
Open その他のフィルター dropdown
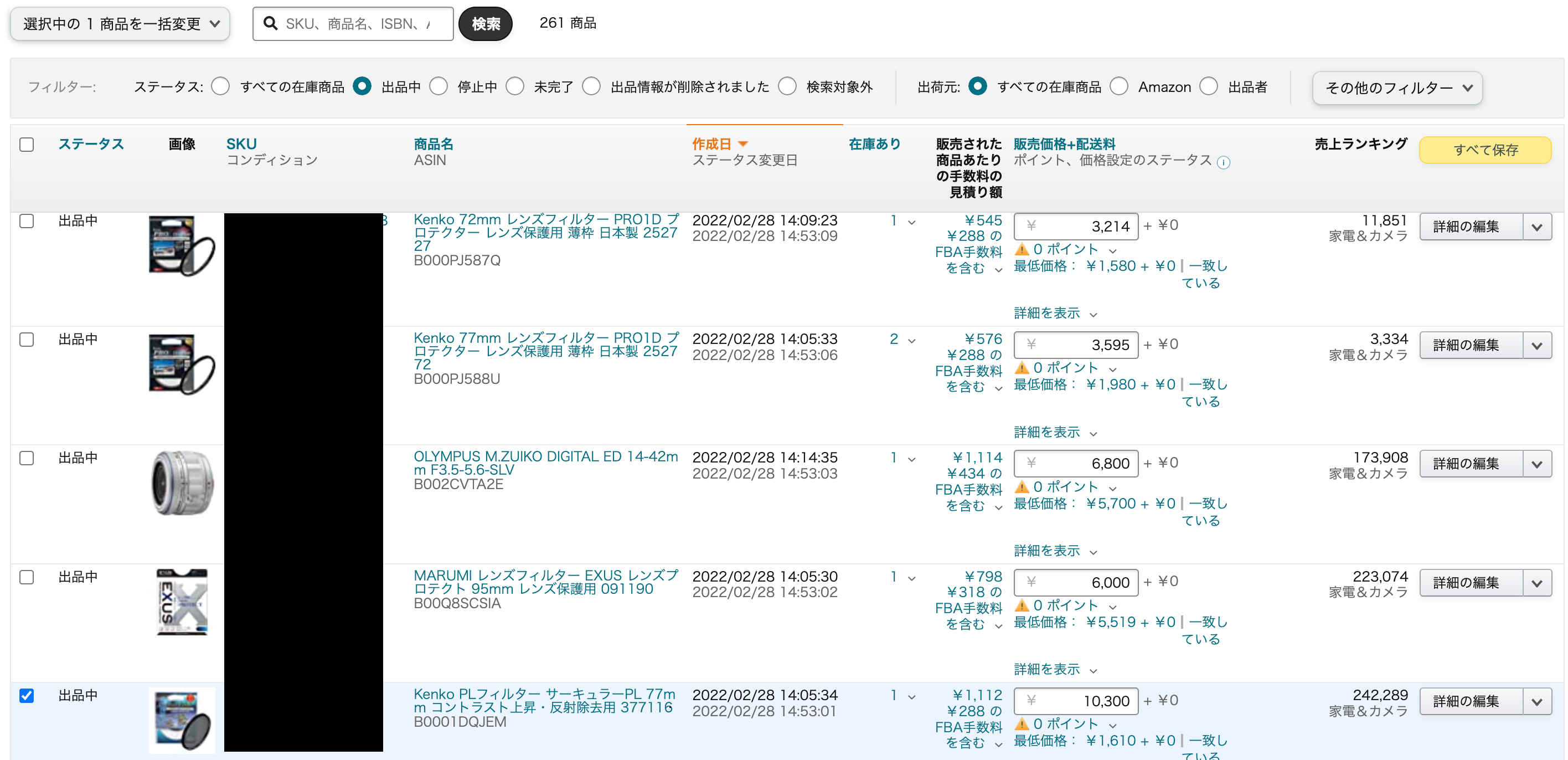[1397, 88]
